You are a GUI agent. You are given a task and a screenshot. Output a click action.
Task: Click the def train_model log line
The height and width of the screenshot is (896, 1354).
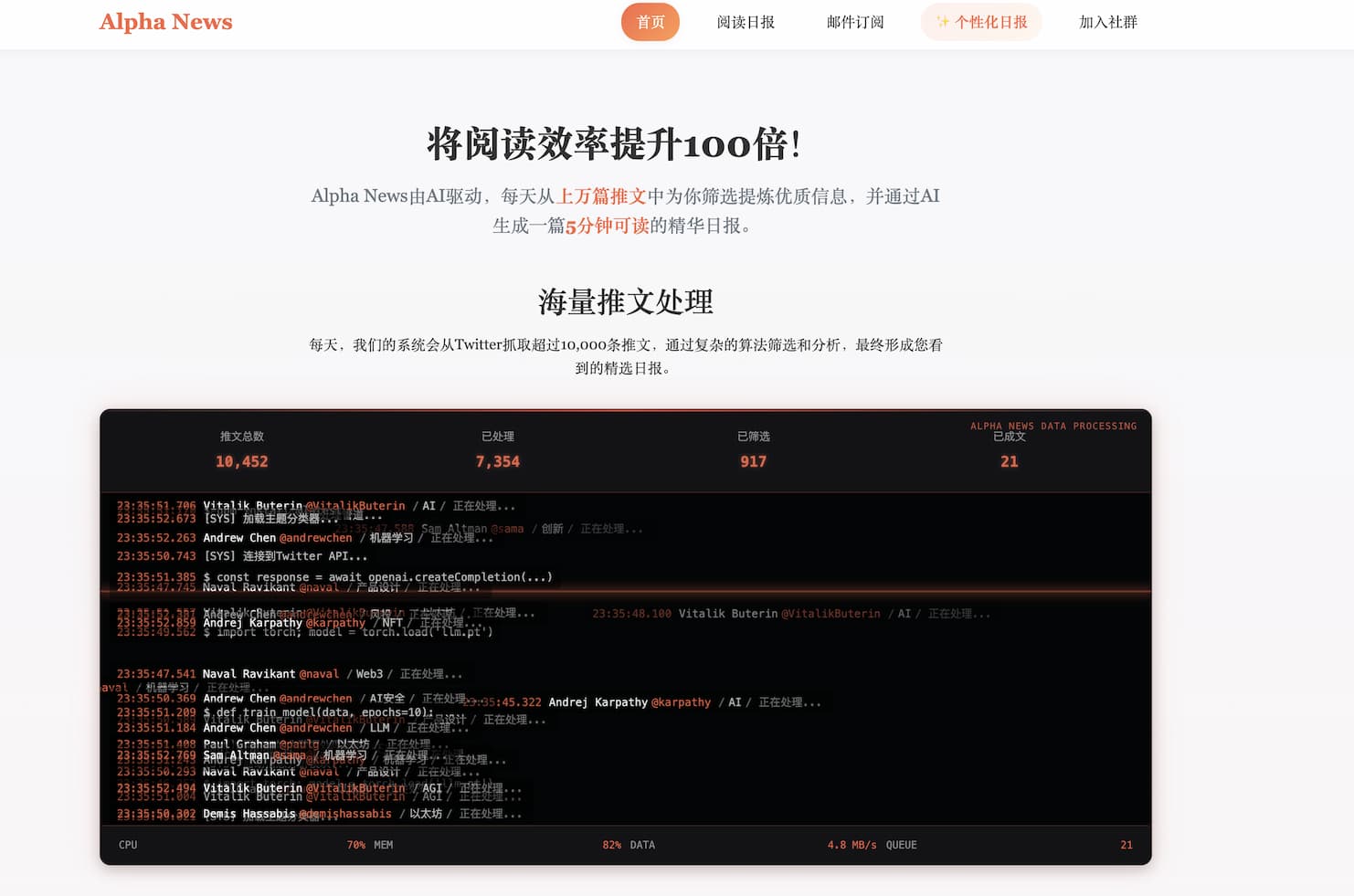[x=275, y=712]
